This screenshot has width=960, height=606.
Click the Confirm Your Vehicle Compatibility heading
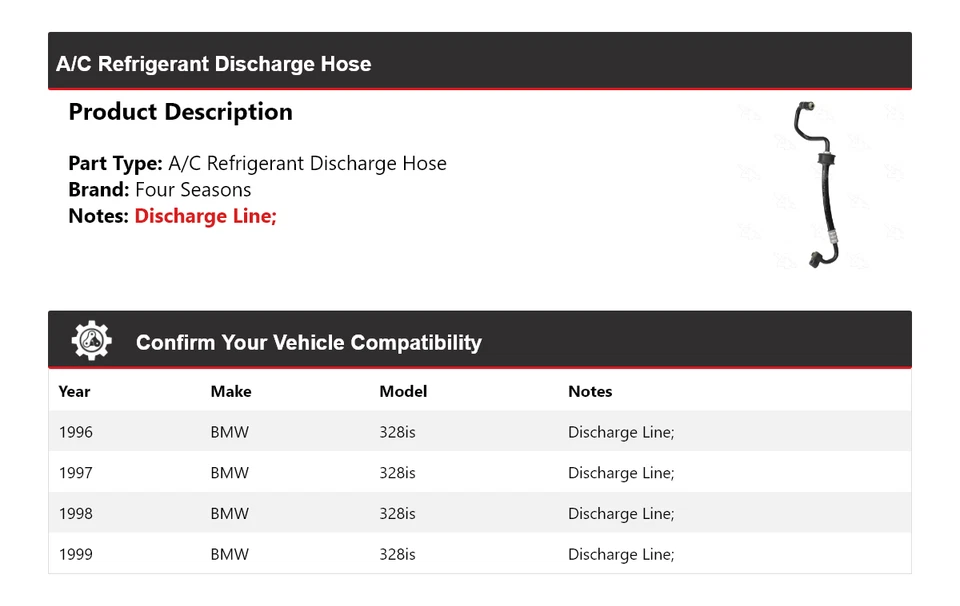(x=308, y=343)
